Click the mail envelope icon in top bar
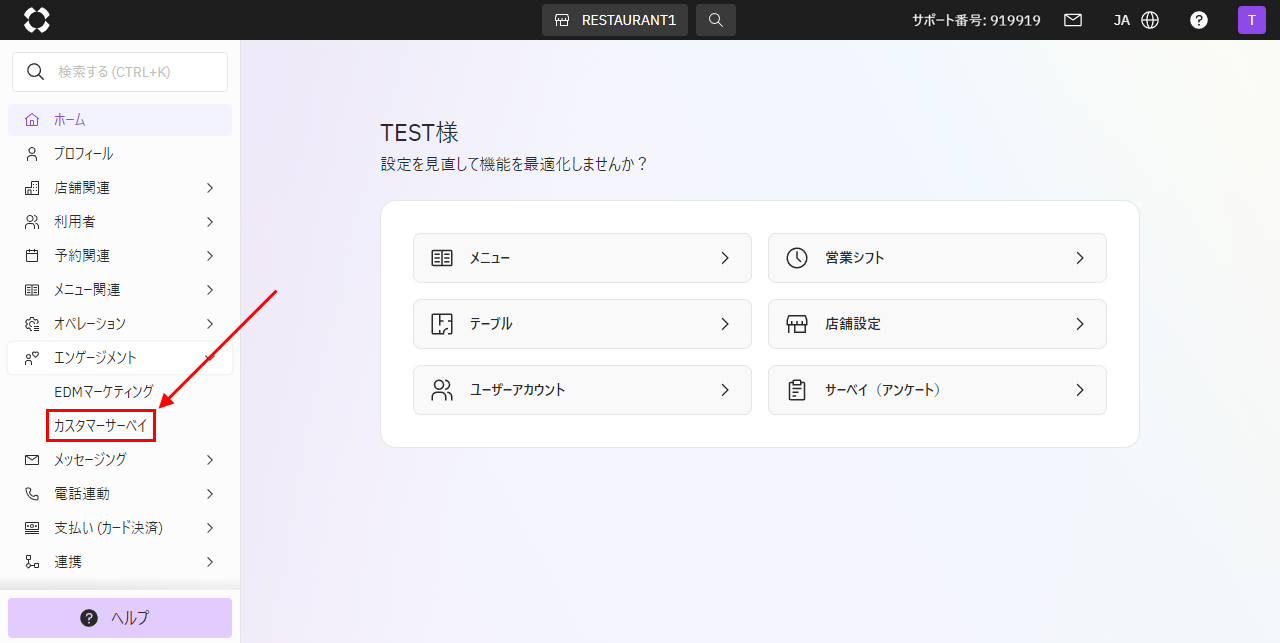This screenshot has height=643, width=1280. [x=1073, y=20]
